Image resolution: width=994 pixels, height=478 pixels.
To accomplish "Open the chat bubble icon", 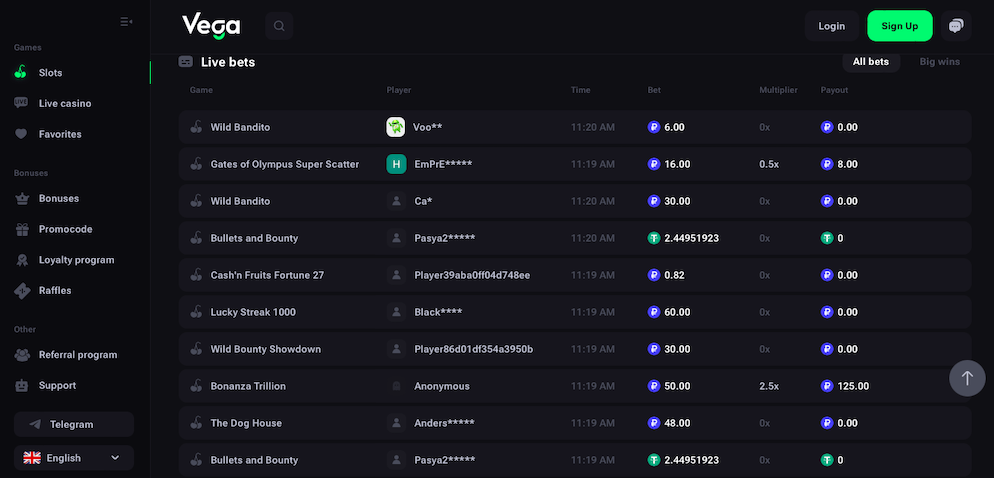I will (956, 26).
